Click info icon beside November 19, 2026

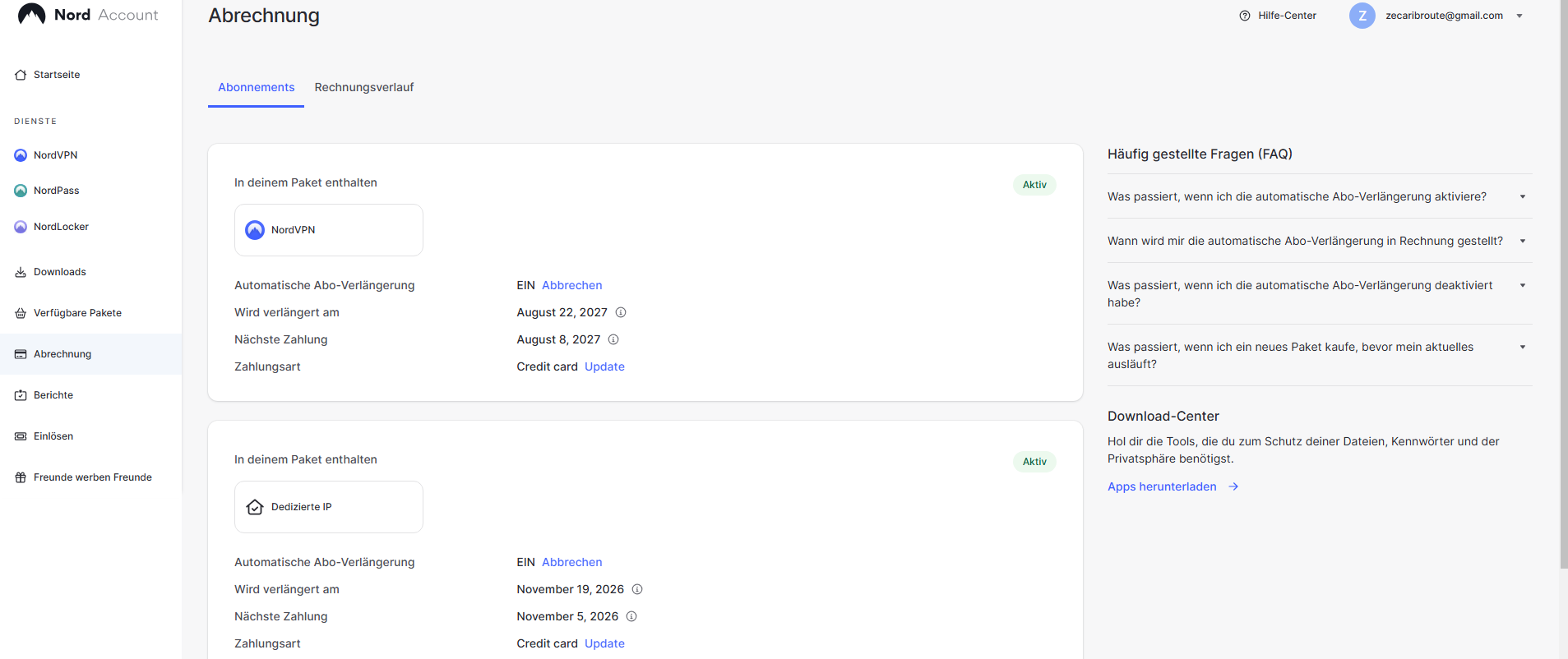[x=637, y=589]
